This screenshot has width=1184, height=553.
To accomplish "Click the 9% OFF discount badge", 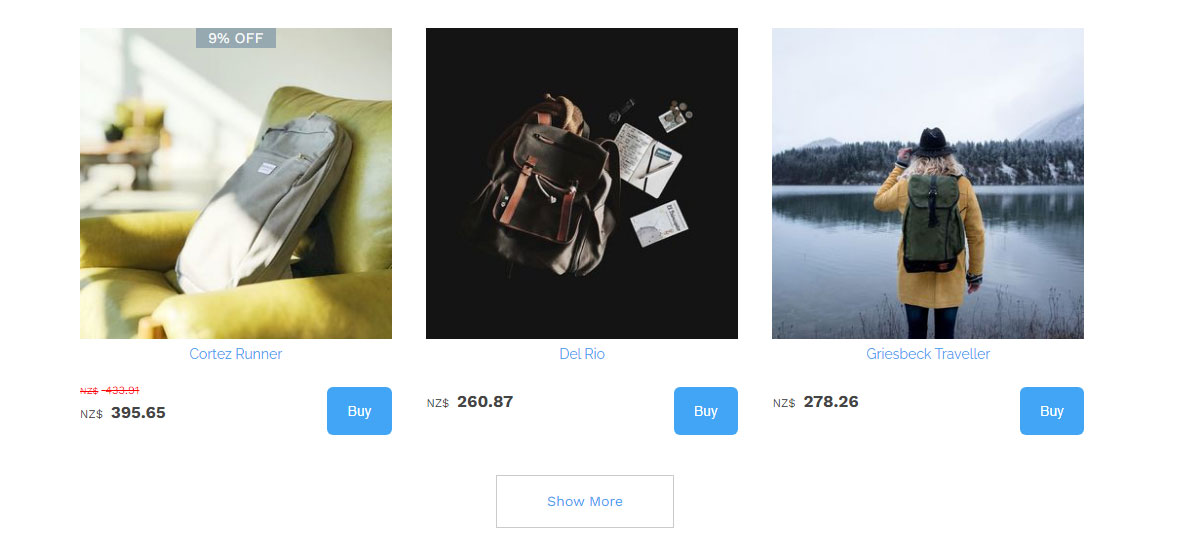I will click(236, 38).
